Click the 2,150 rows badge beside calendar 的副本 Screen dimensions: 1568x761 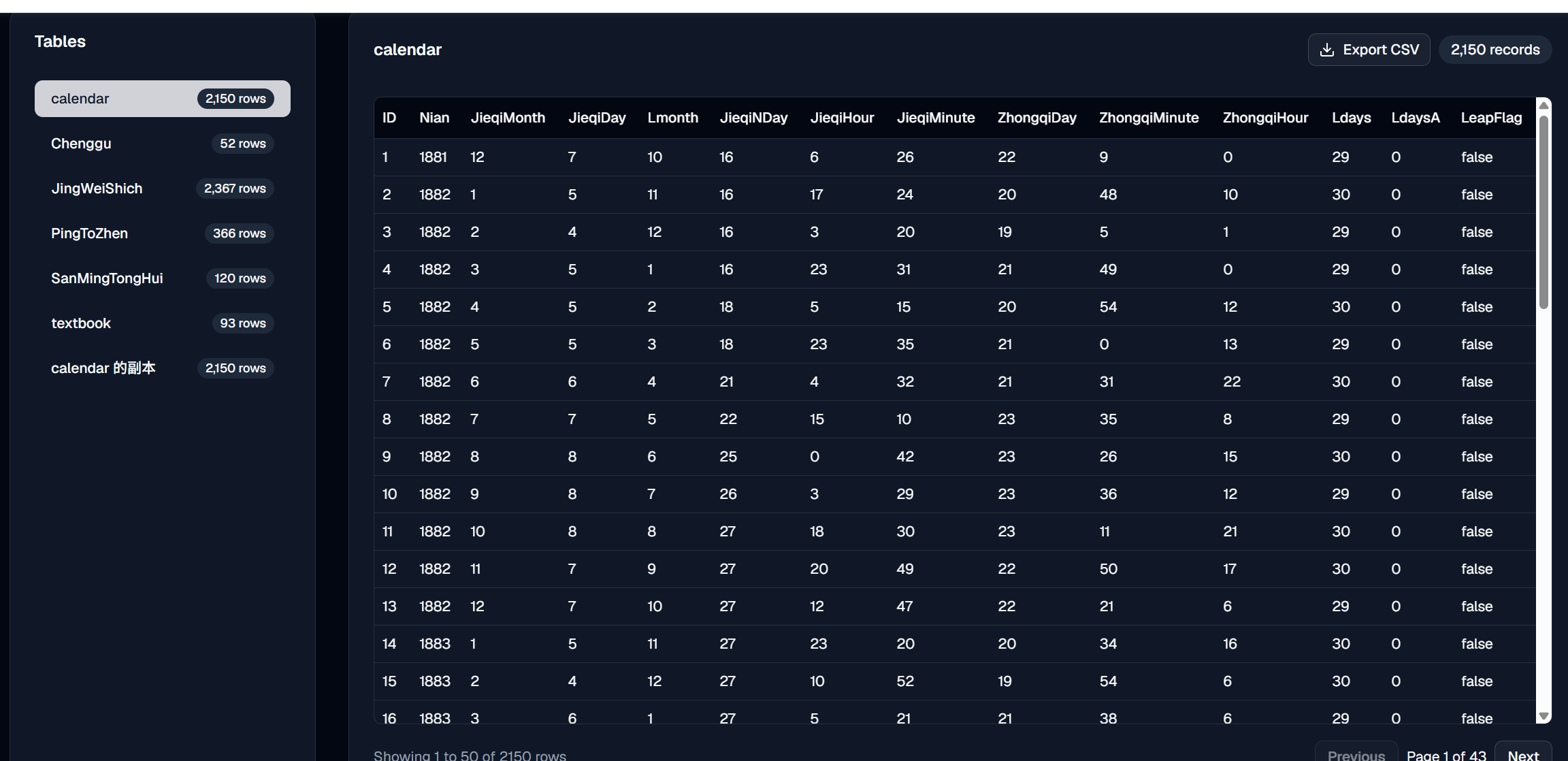(x=235, y=368)
